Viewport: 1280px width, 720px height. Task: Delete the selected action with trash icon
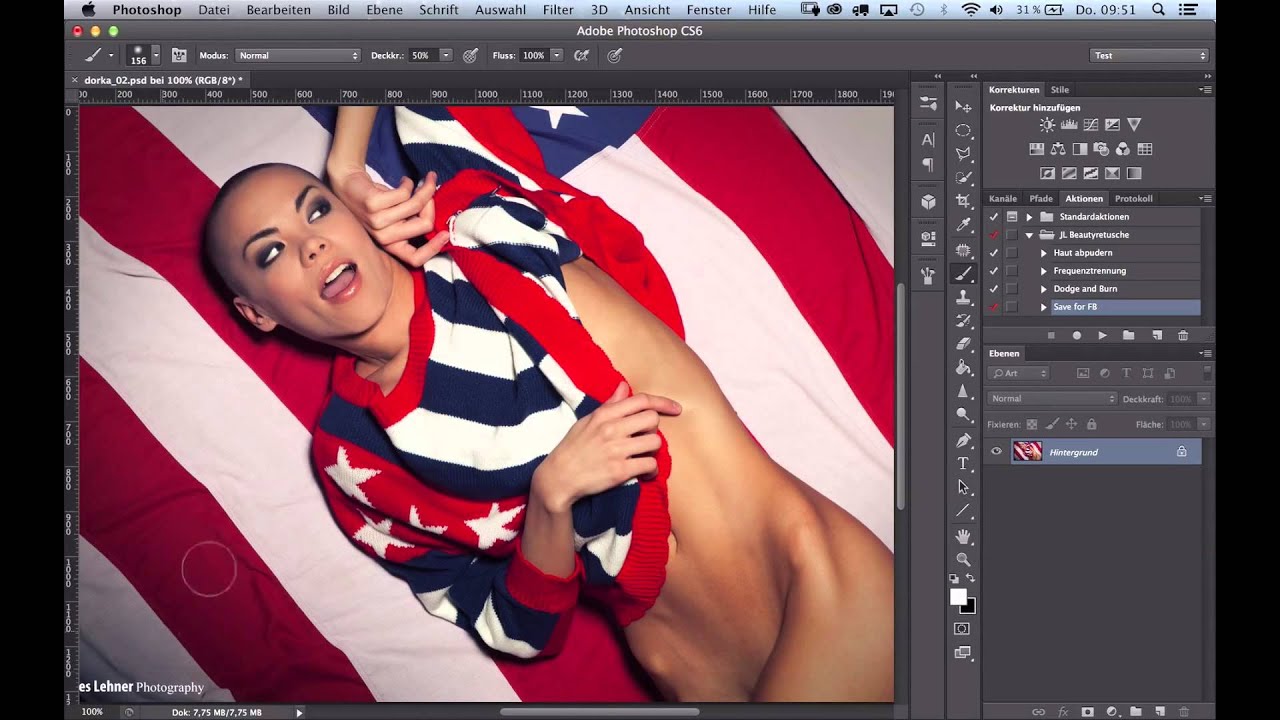1183,336
